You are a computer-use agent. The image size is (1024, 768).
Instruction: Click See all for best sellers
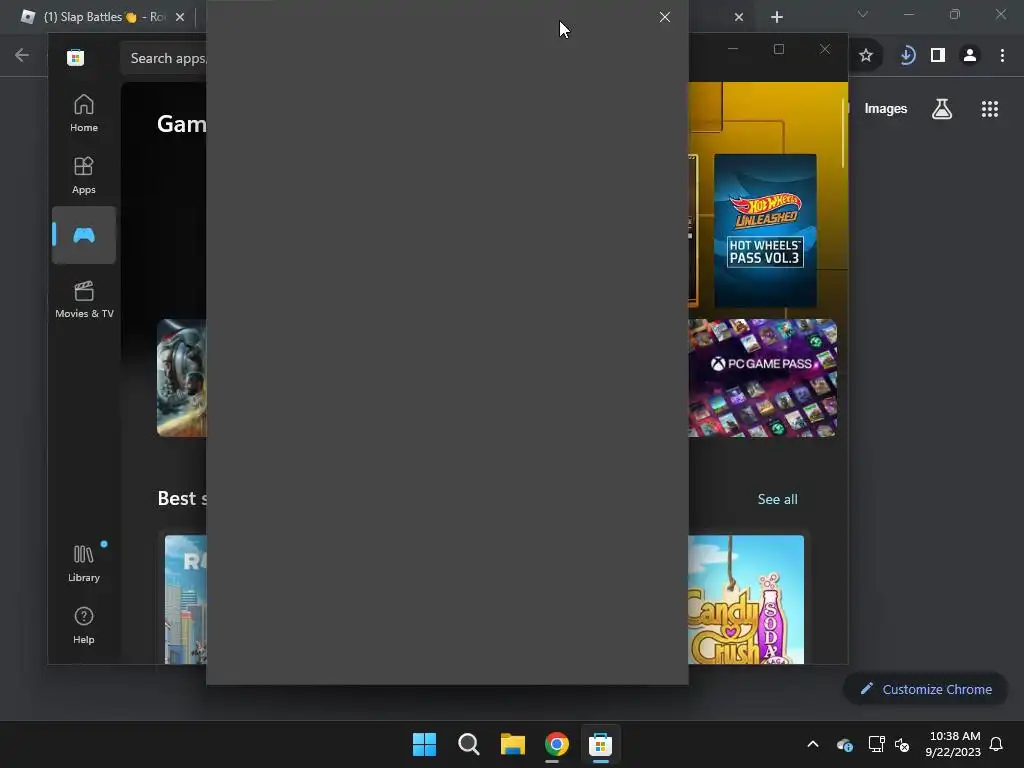coord(777,499)
